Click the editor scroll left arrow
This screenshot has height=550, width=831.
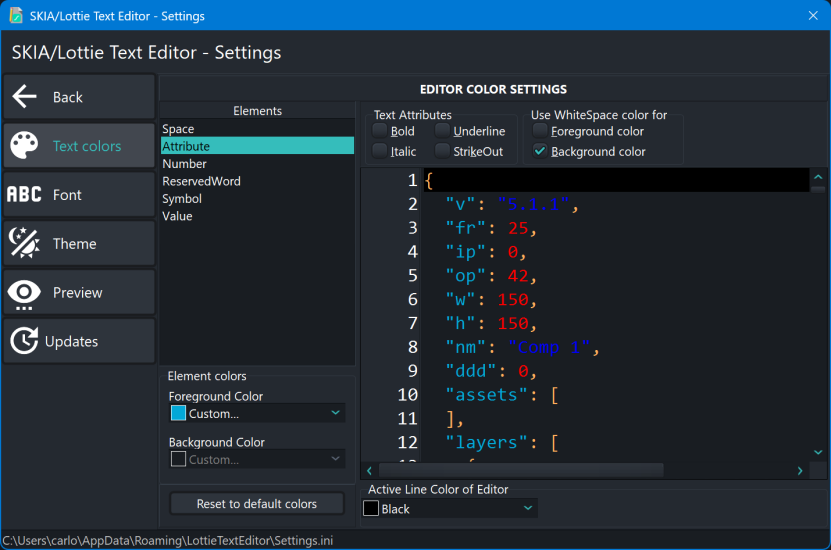pyautogui.click(x=369, y=471)
